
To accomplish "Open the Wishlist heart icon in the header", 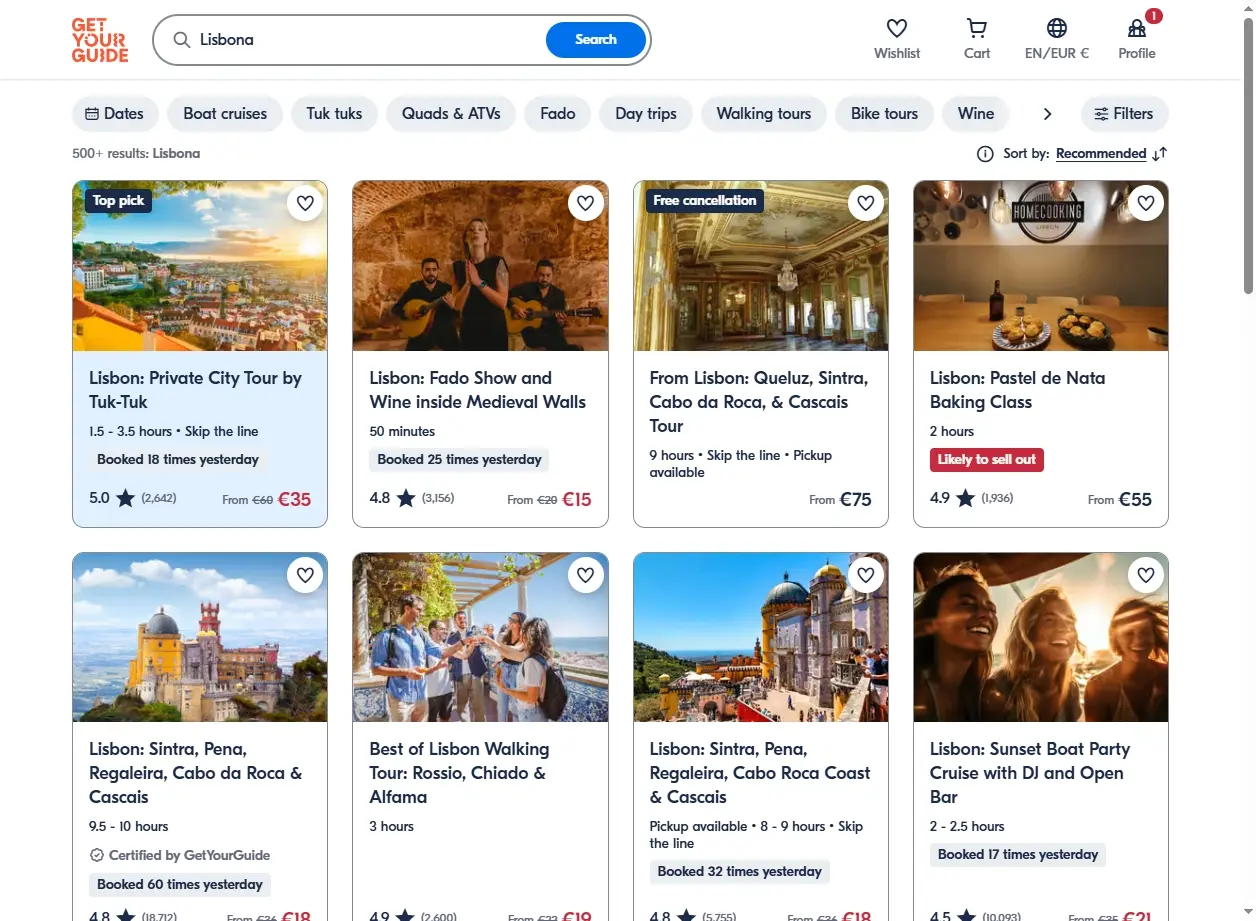I will [x=897, y=29].
